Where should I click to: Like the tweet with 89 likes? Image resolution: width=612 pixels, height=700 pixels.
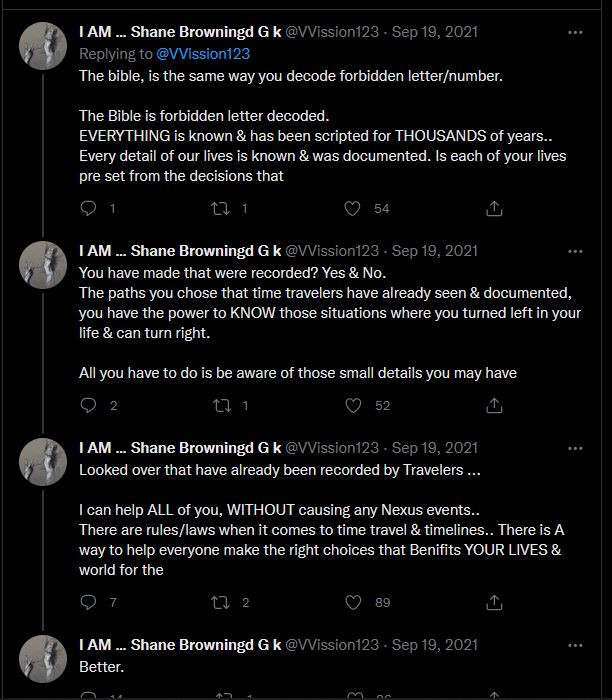click(352, 602)
